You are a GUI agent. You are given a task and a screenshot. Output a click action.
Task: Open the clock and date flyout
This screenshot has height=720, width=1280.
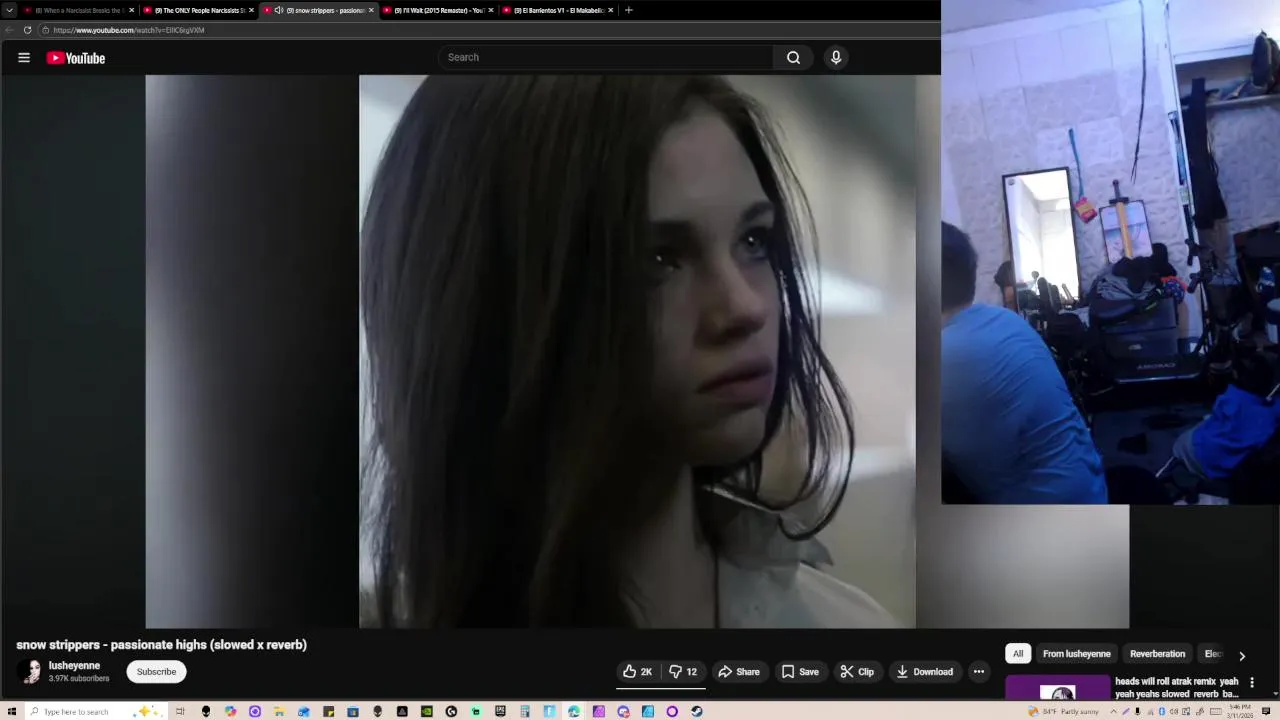click(1241, 712)
